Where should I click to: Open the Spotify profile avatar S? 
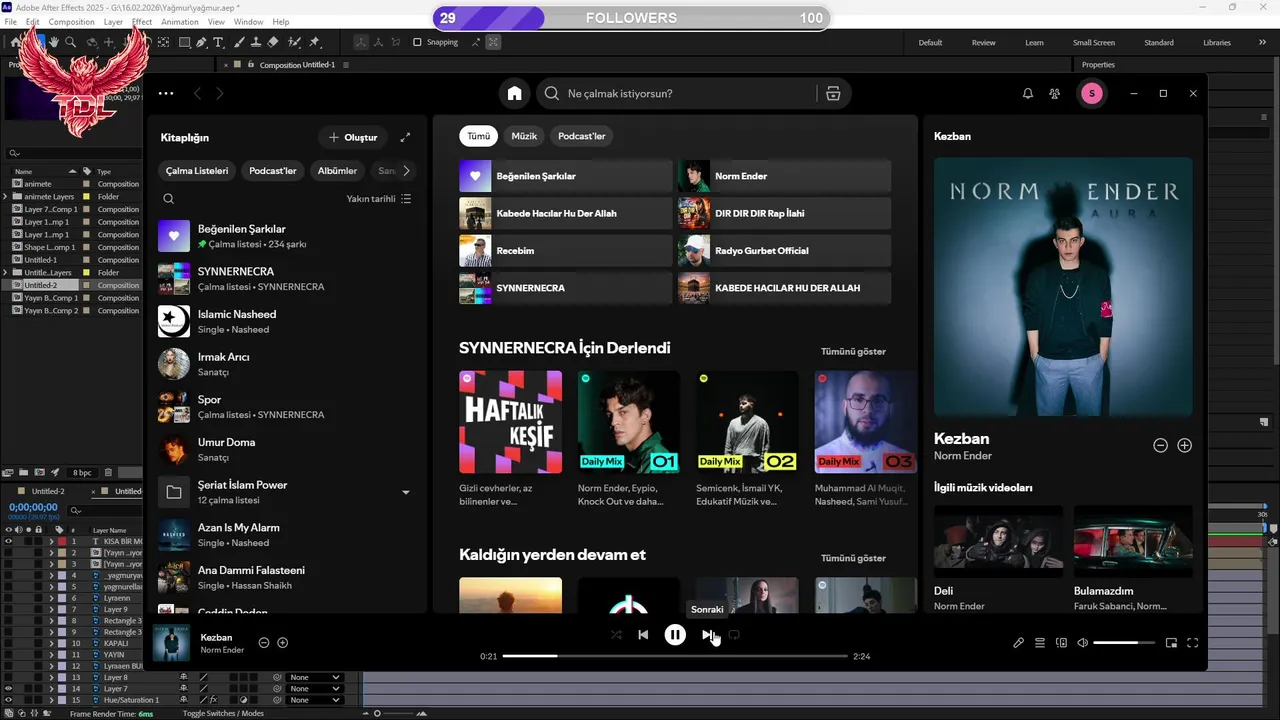click(1091, 93)
